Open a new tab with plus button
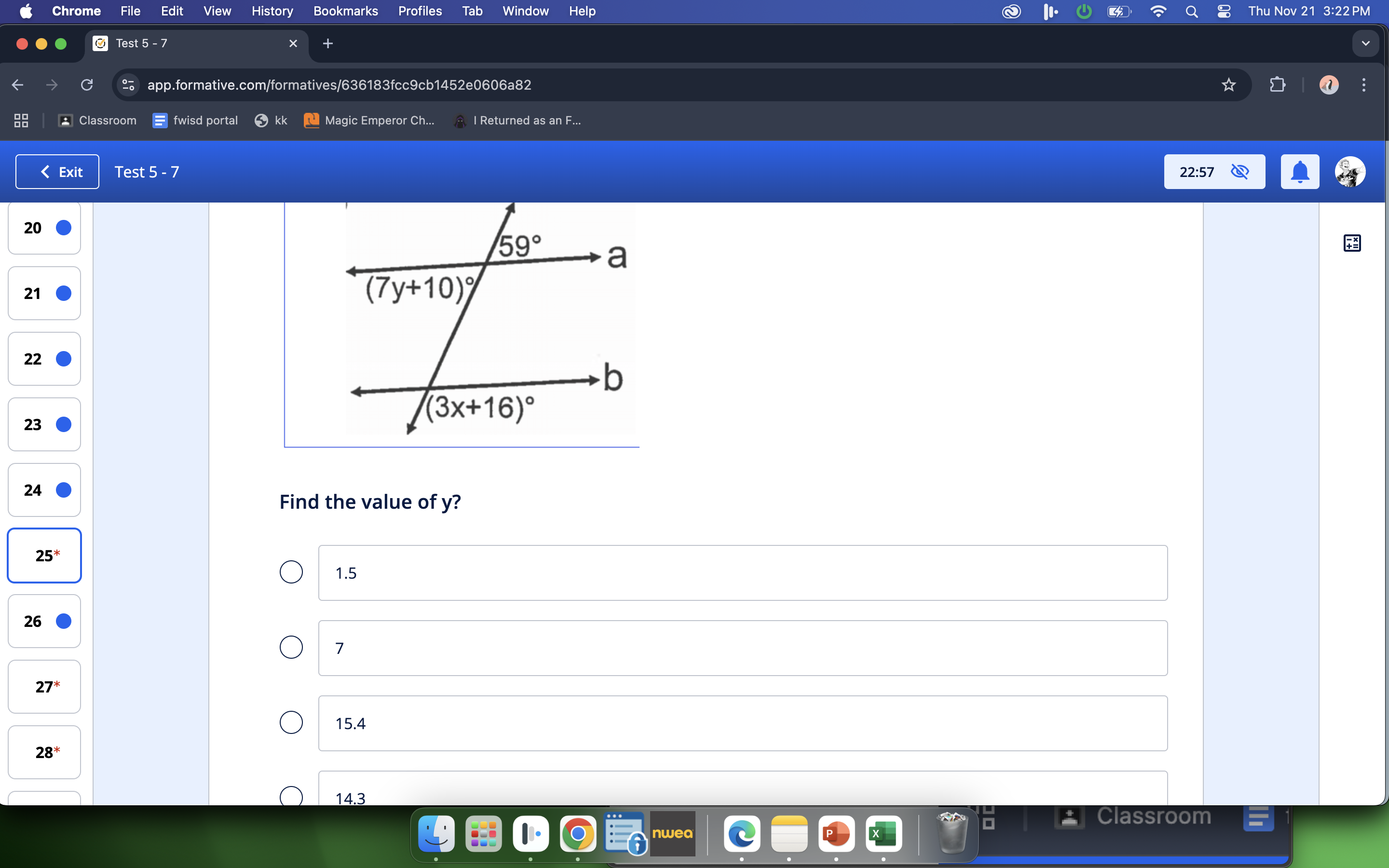 328,43
